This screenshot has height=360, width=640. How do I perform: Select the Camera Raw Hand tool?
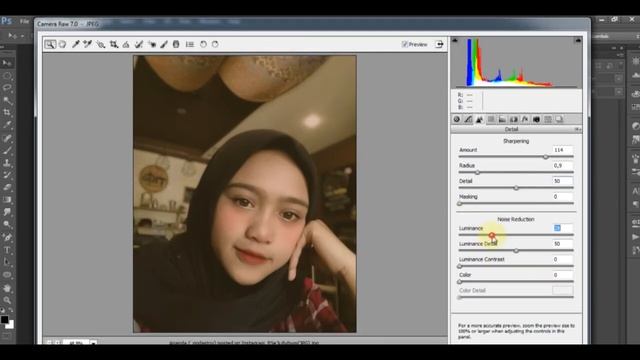click(62, 44)
